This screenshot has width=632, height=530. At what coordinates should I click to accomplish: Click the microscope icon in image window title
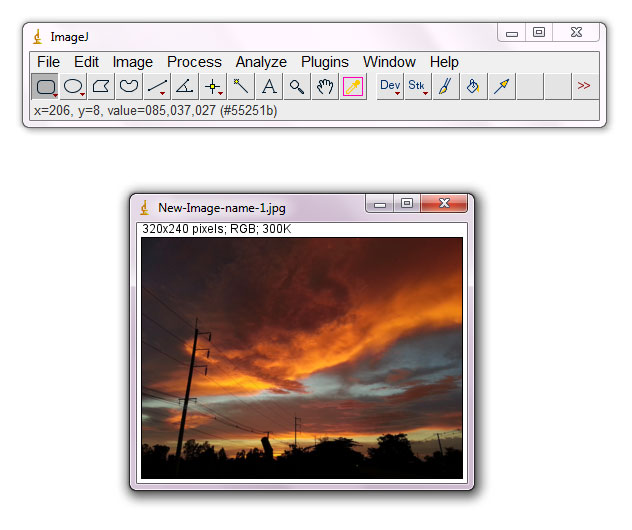[x=144, y=208]
